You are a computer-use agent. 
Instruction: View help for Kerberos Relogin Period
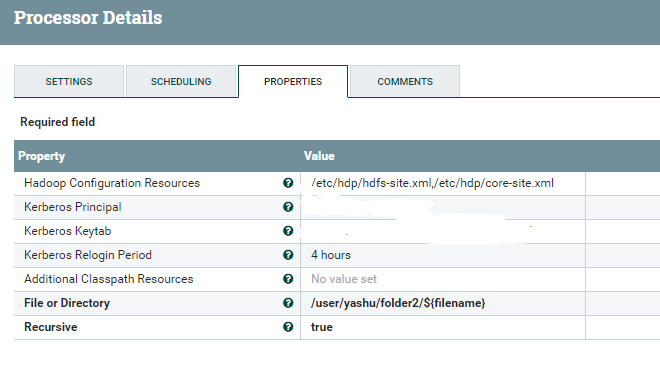coord(288,255)
